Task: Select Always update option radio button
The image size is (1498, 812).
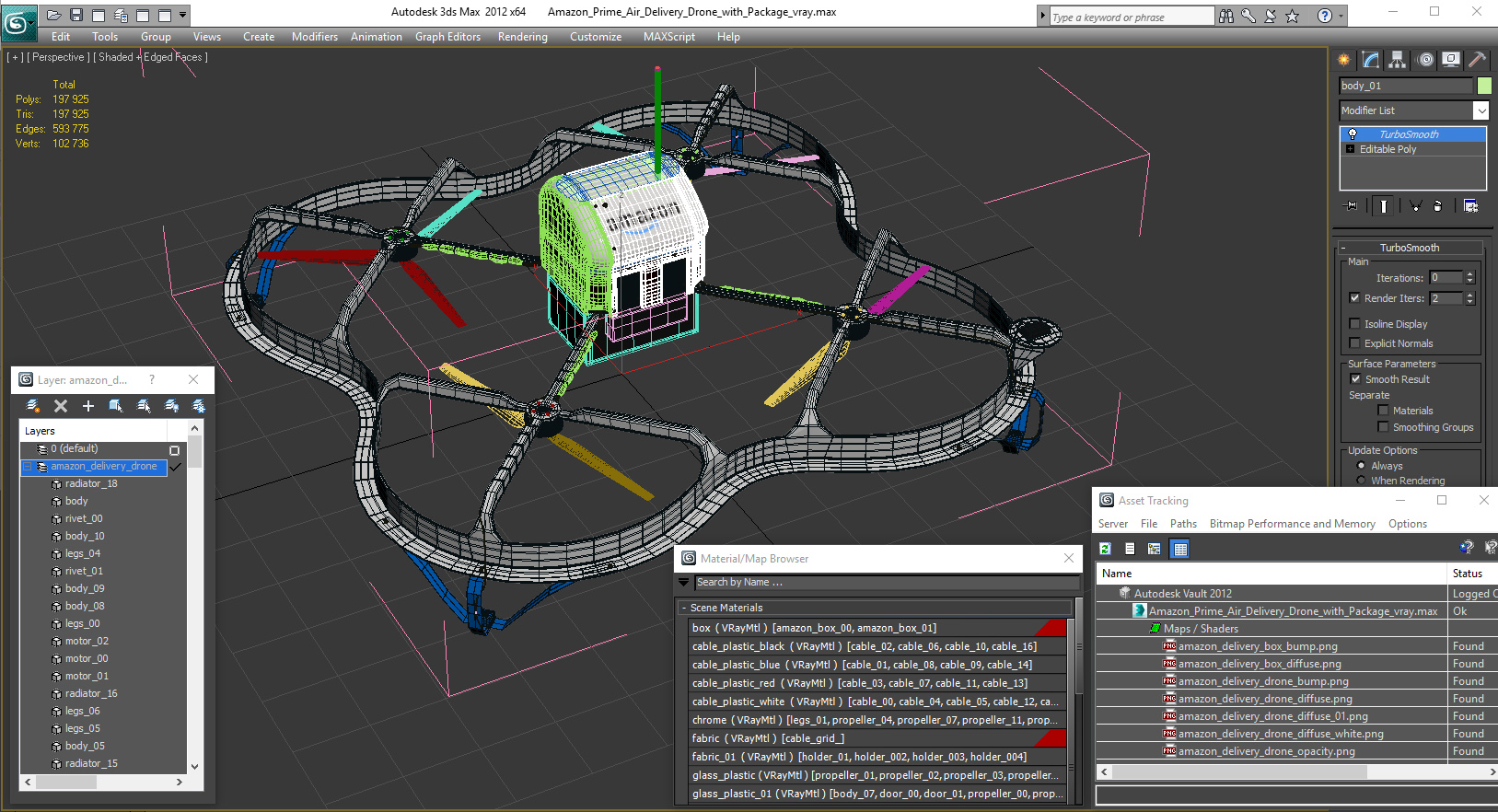Action: (1362, 466)
